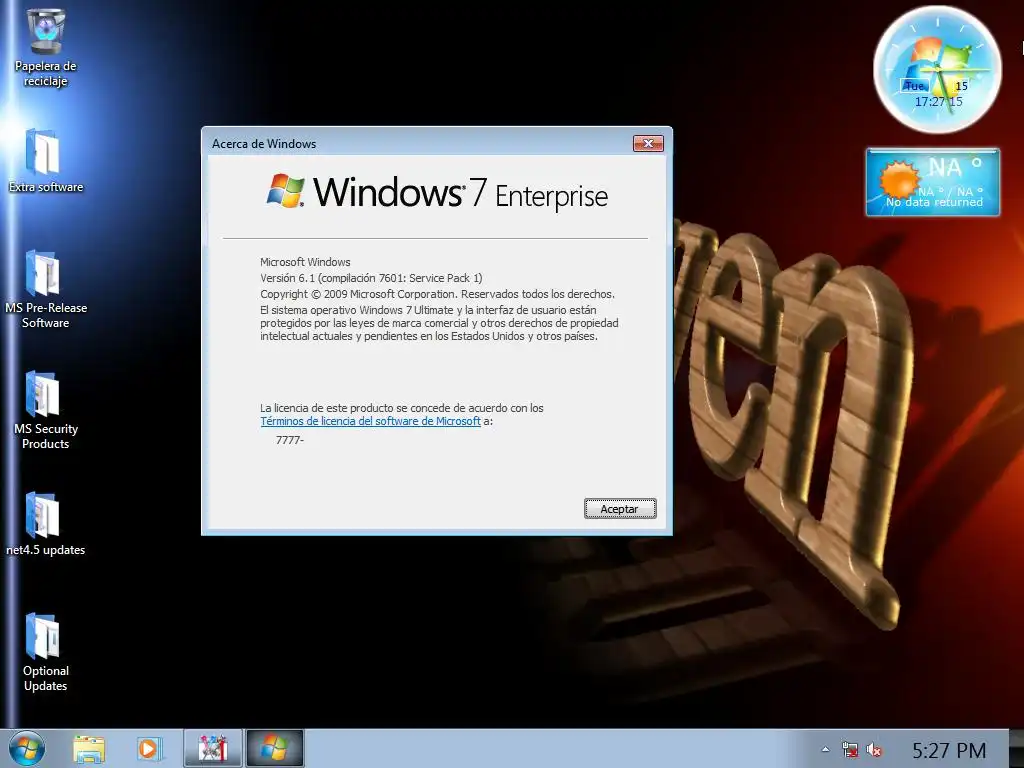The width and height of the screenshot is (1024, 768).
Task: Close the Acerca de Windows dialog
Action: (648, 143)
